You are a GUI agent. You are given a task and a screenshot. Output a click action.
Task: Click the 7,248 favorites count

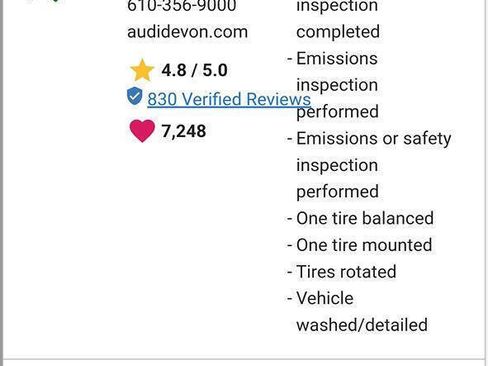tap(184, 131)
